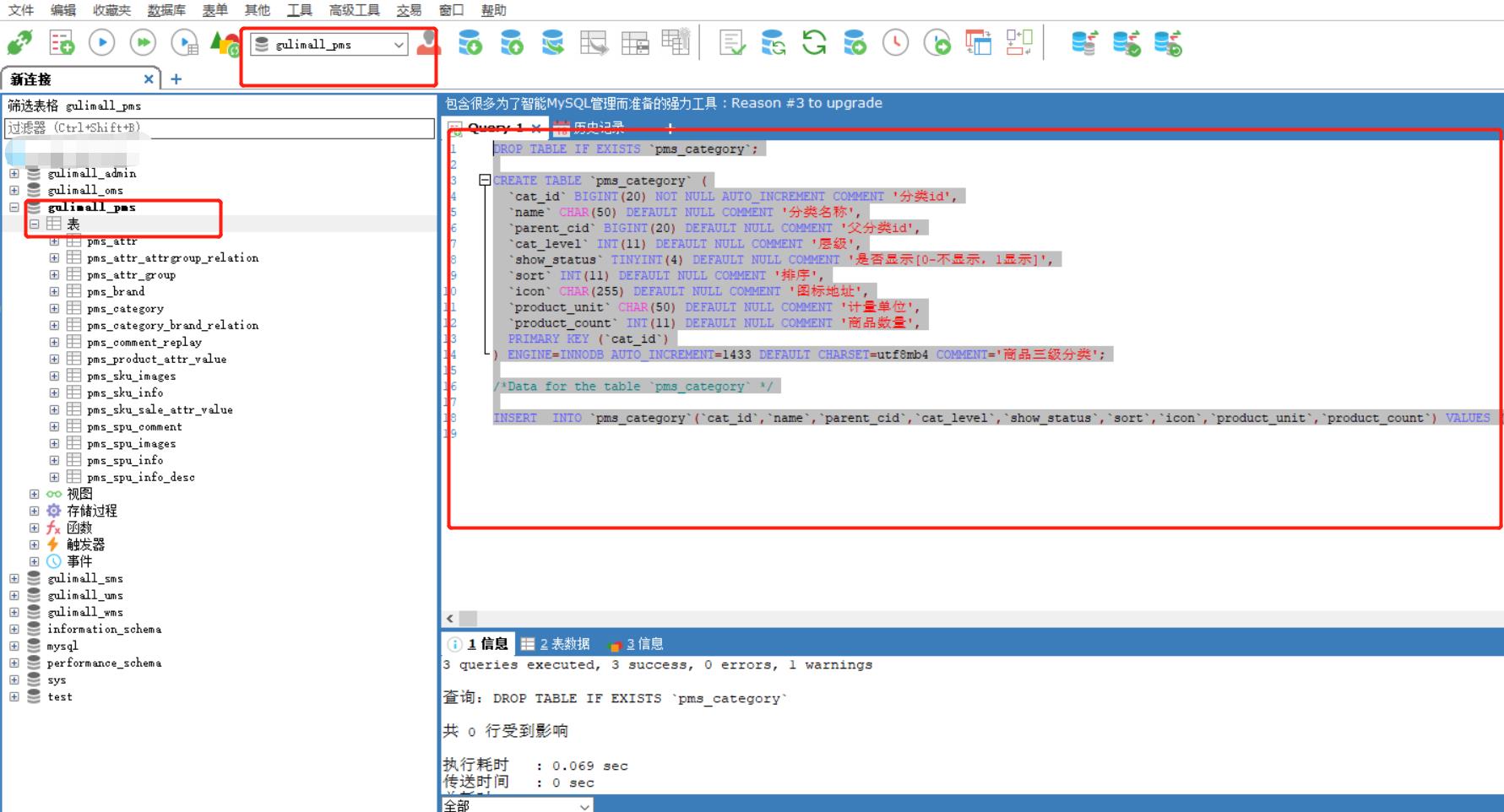Select the test database
Screen dimensions: 1504x812
tap(59, 696)
